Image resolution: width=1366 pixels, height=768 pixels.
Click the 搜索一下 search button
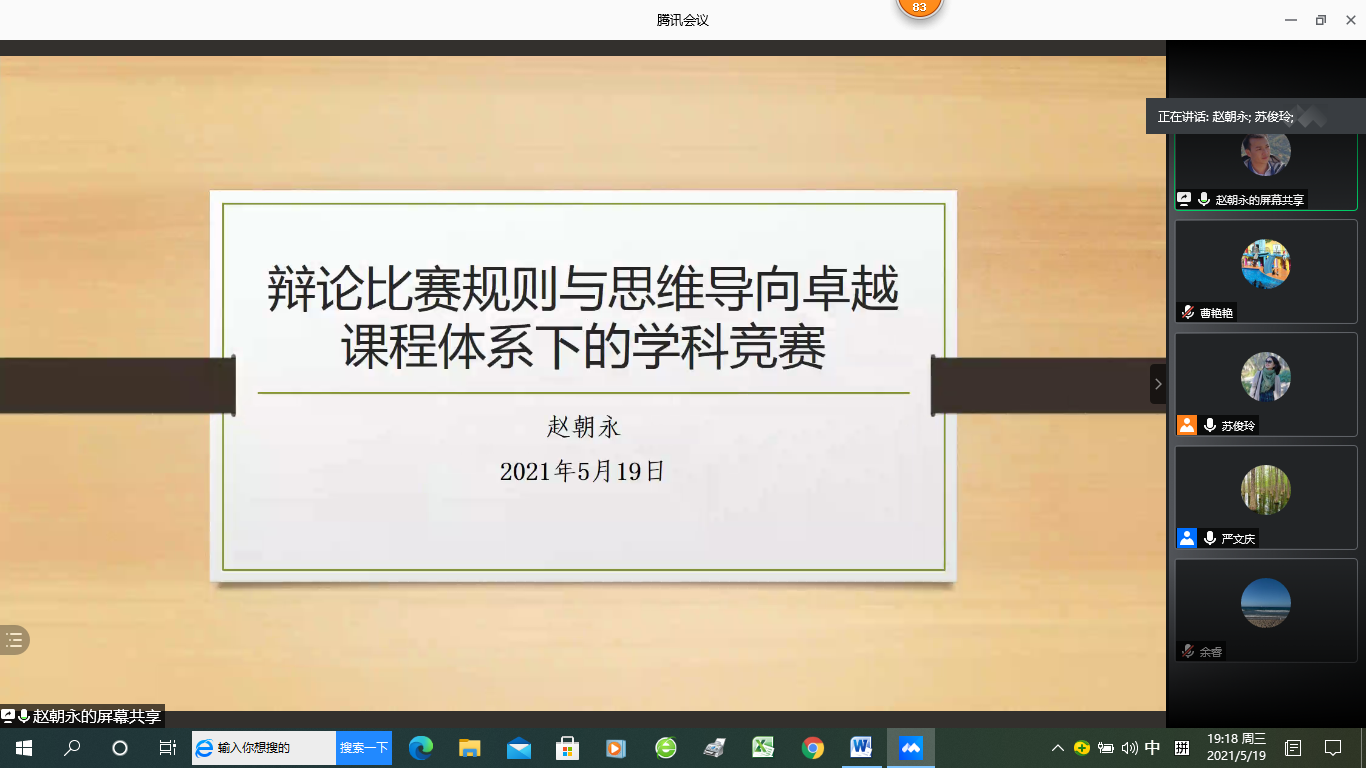[363, 748]
